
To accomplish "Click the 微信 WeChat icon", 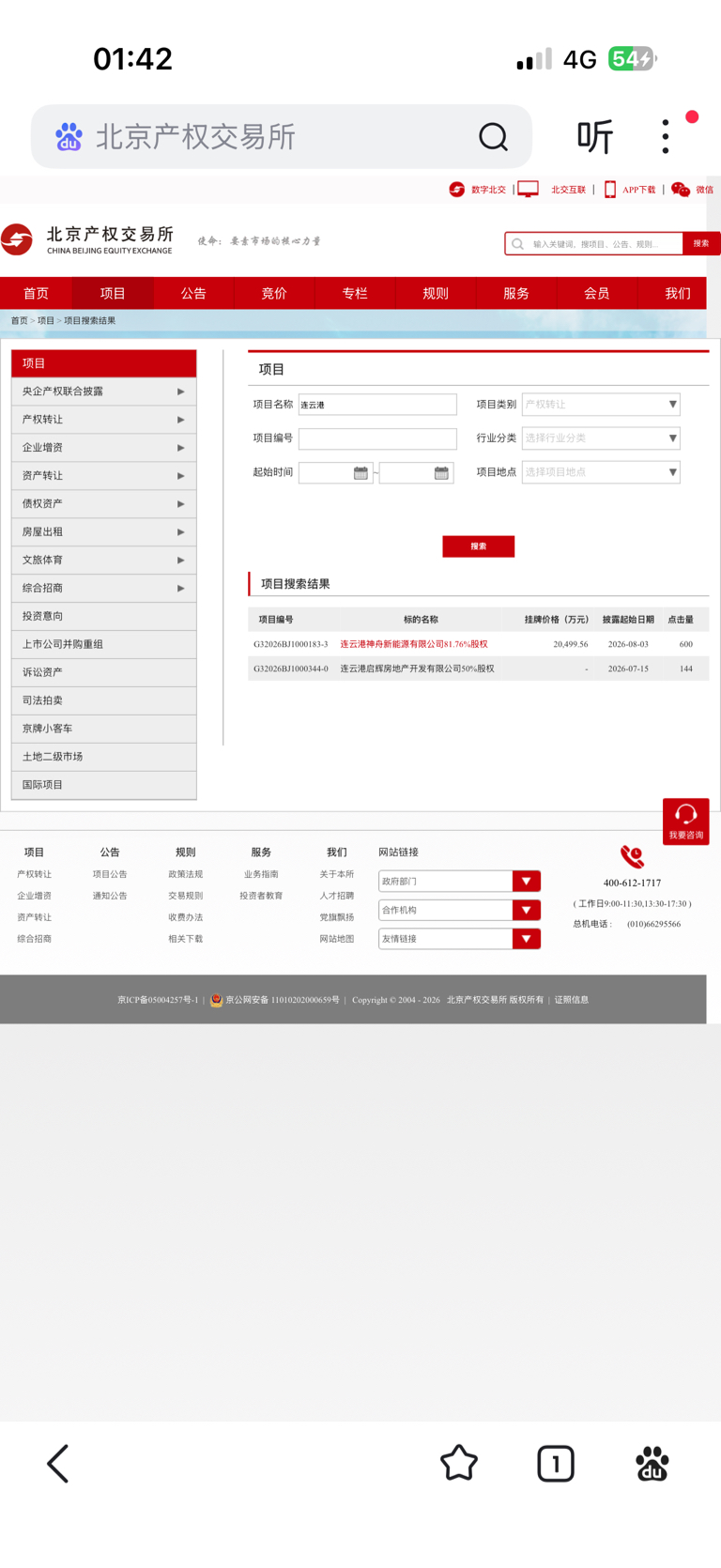I will [x=681, y=190].
